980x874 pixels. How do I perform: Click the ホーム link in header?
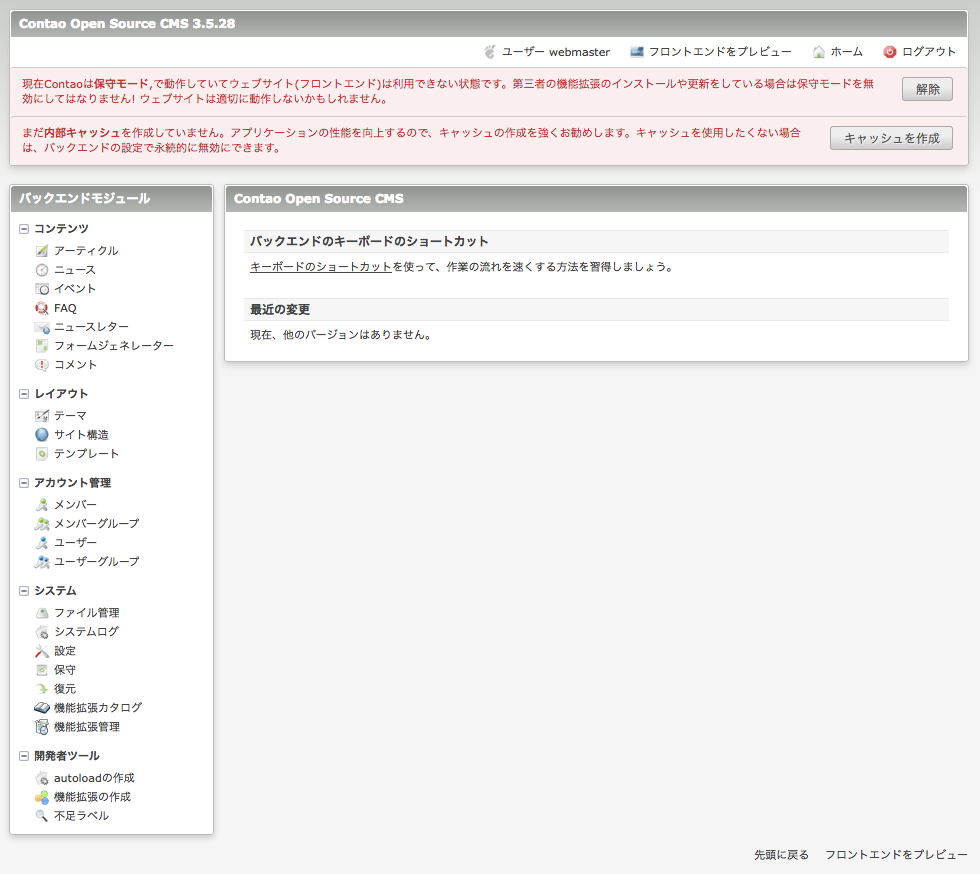(x=846, y=52)
